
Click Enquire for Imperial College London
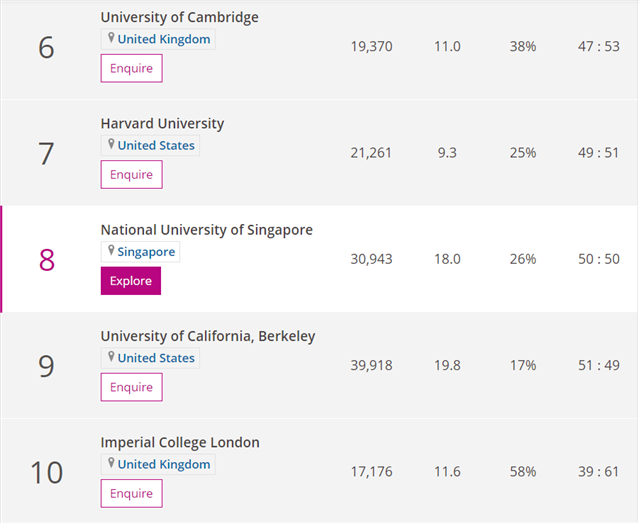tap(131, 493)
